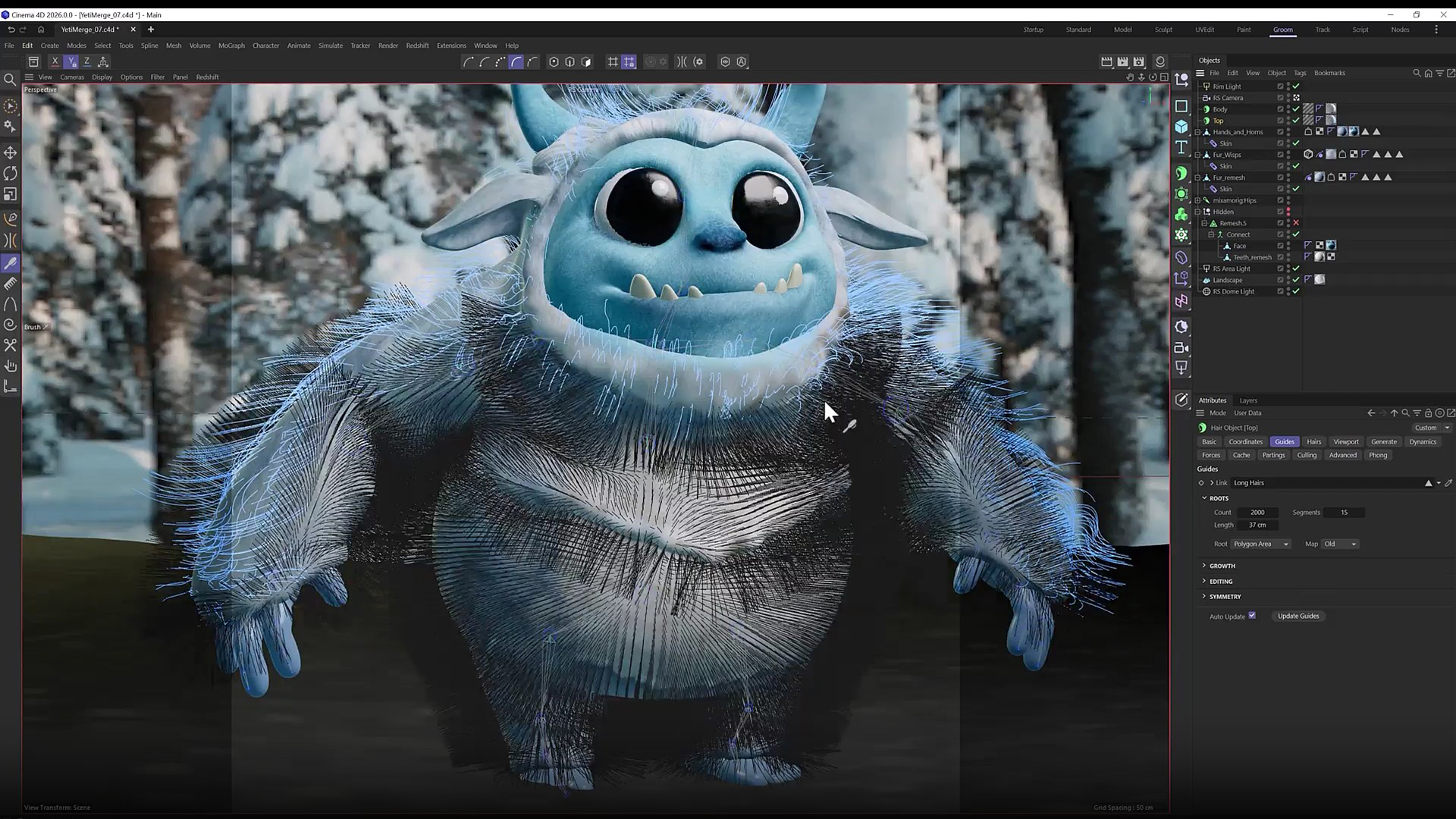
Task: Click the Cube primitive icon
Action: (x=1181, y=127)
